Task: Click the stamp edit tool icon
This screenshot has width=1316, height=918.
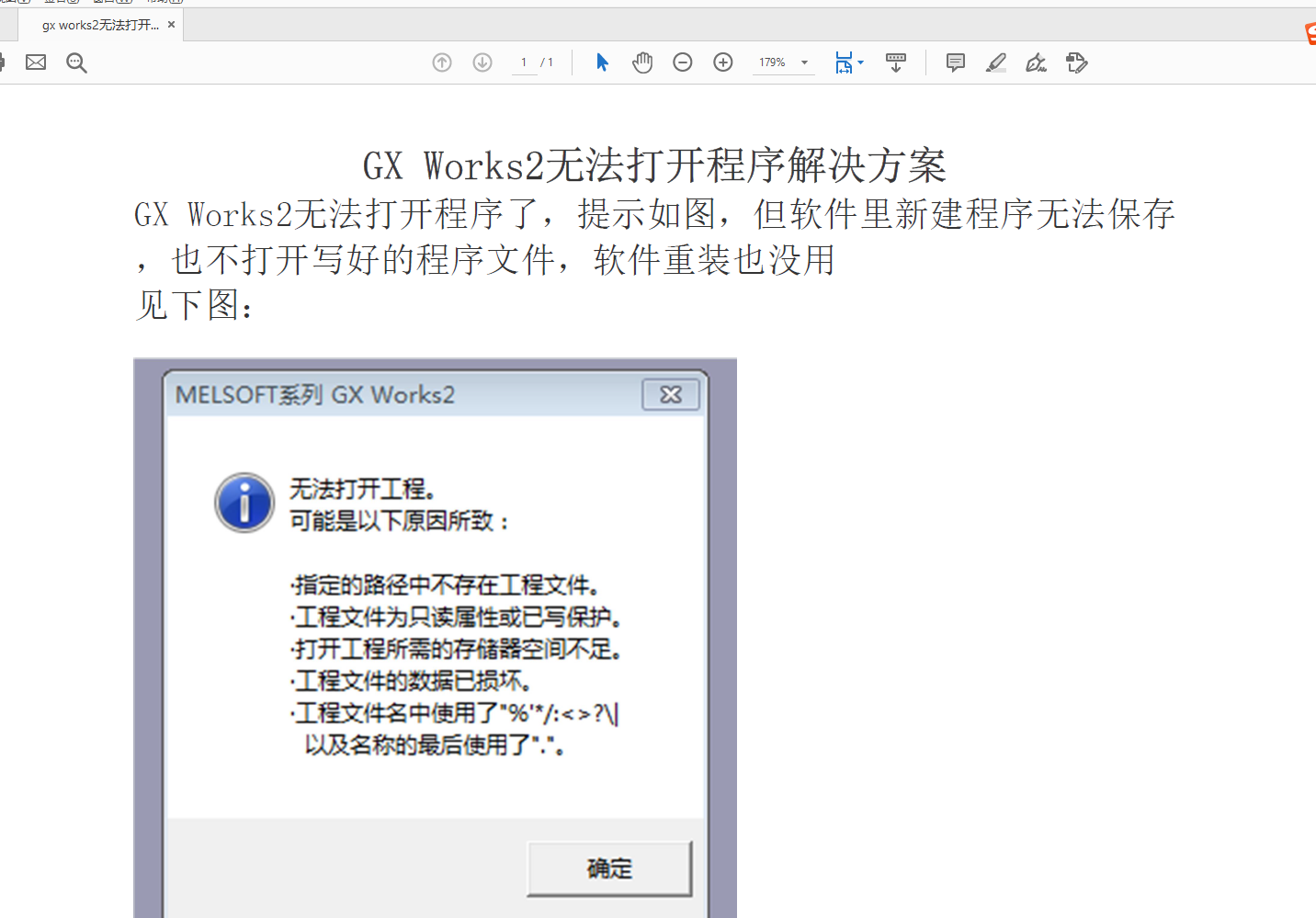Action: tap(1077, 62)
